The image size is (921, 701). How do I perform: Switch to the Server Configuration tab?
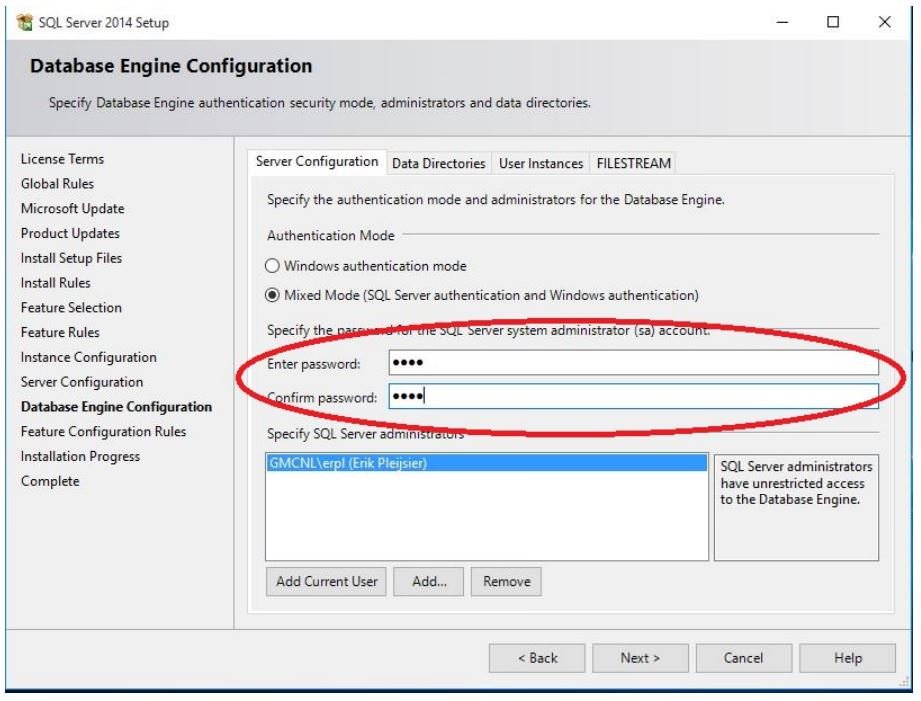[317, 162]
